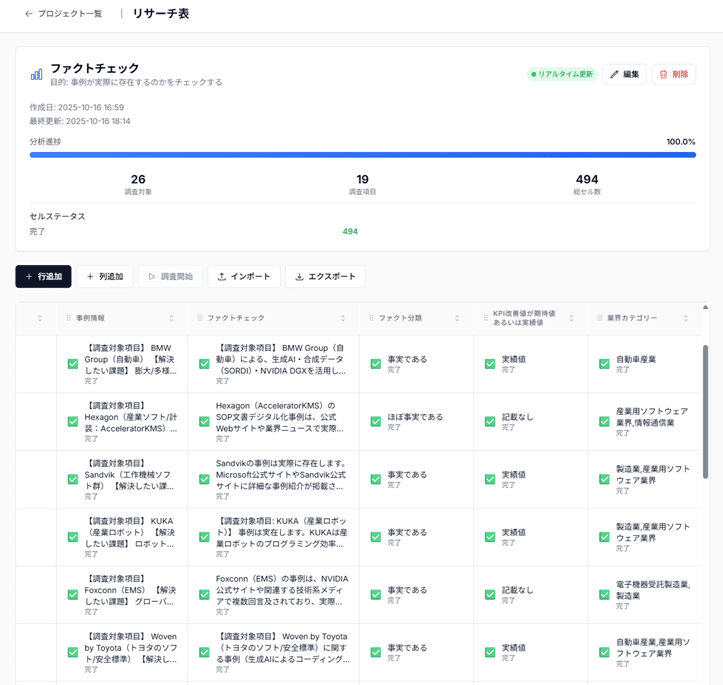
Task: Sort the ファクト分類 column
Action: click(457, 318)
